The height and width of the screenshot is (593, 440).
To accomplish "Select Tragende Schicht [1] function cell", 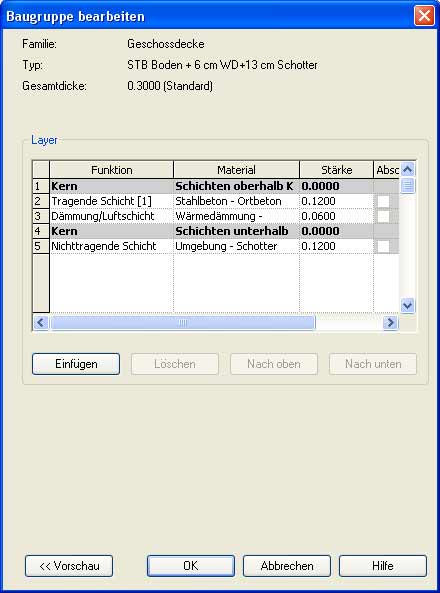I will [x=111, y=201].
